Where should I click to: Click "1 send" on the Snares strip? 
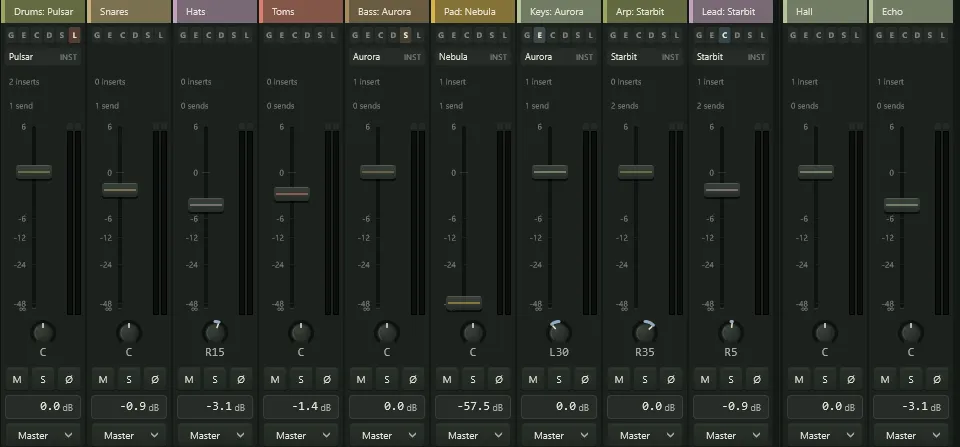point(107,106)
